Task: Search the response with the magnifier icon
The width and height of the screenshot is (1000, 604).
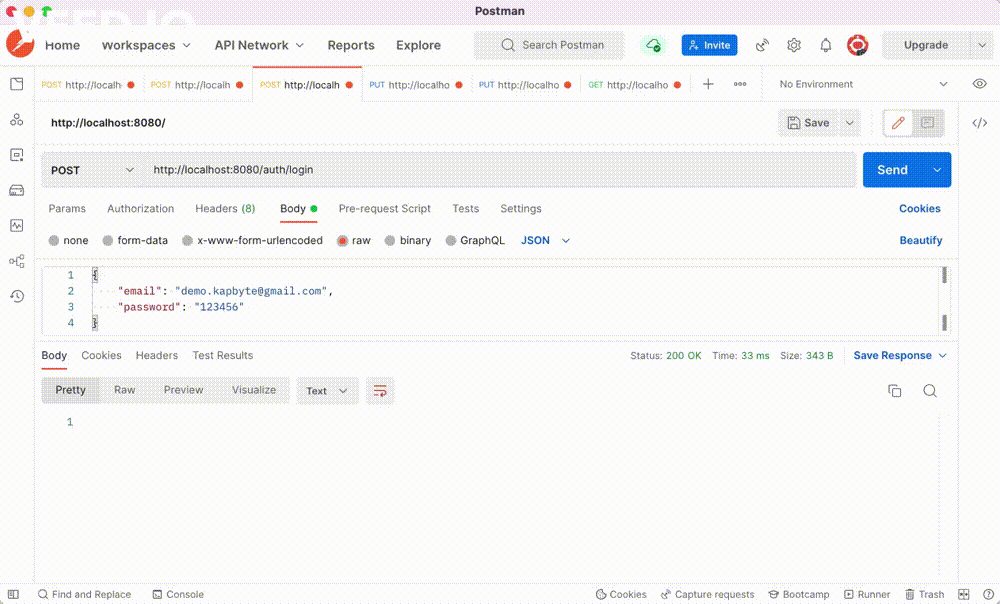Action: point(930,391)
